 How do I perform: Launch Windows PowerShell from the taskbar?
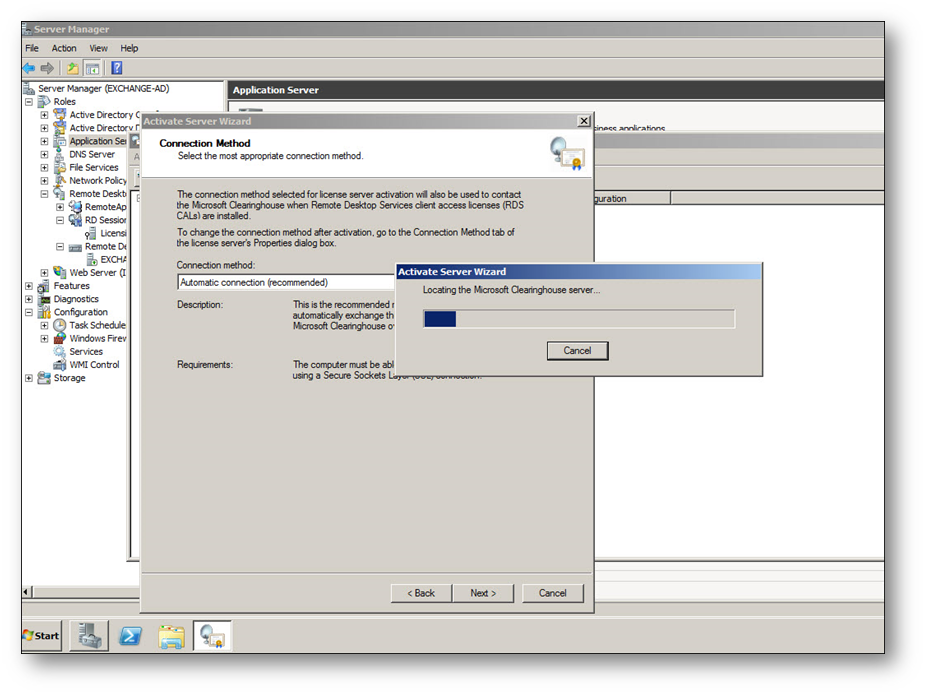pos(130,636)
